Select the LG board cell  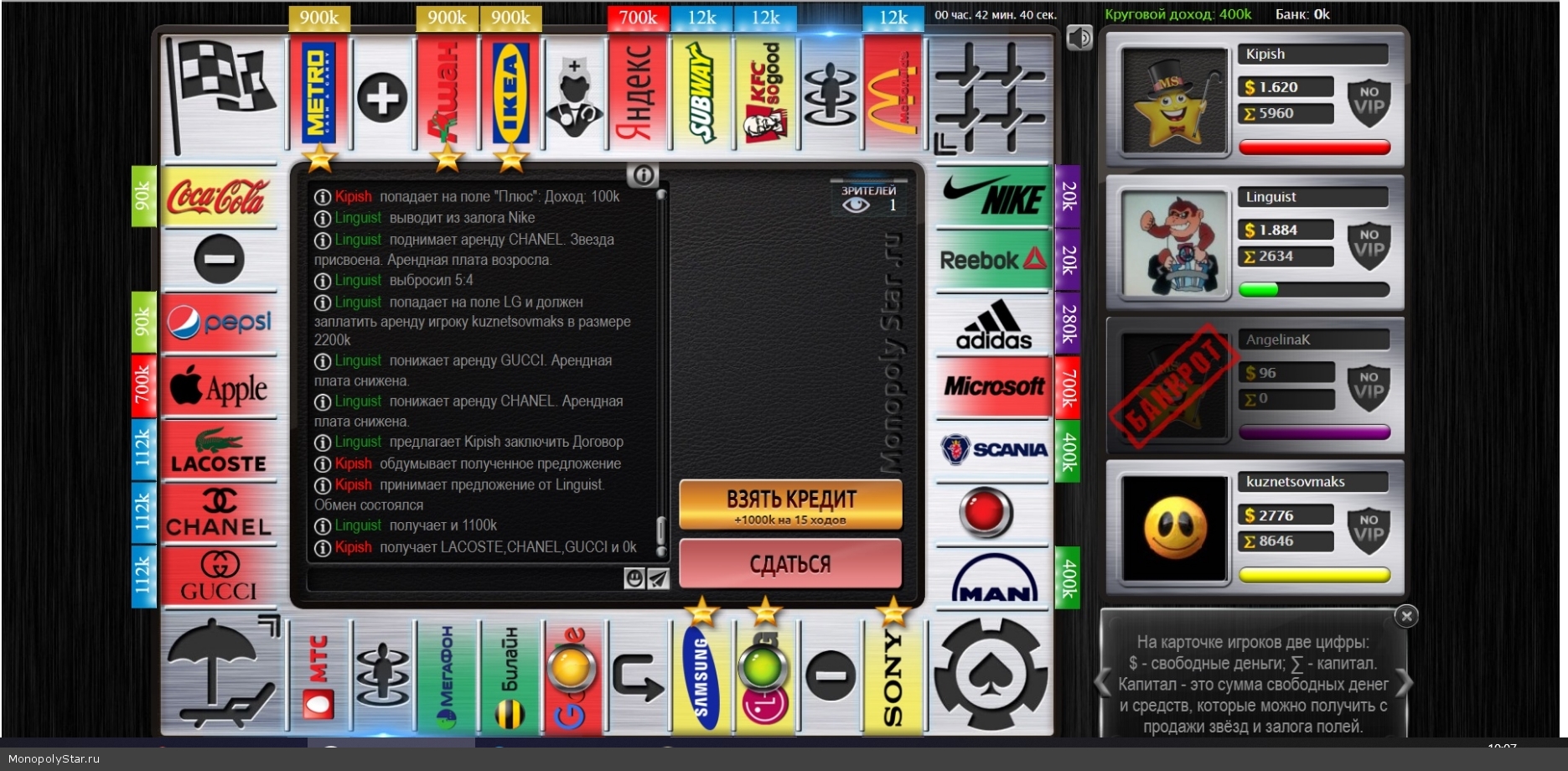coord(765,677)
